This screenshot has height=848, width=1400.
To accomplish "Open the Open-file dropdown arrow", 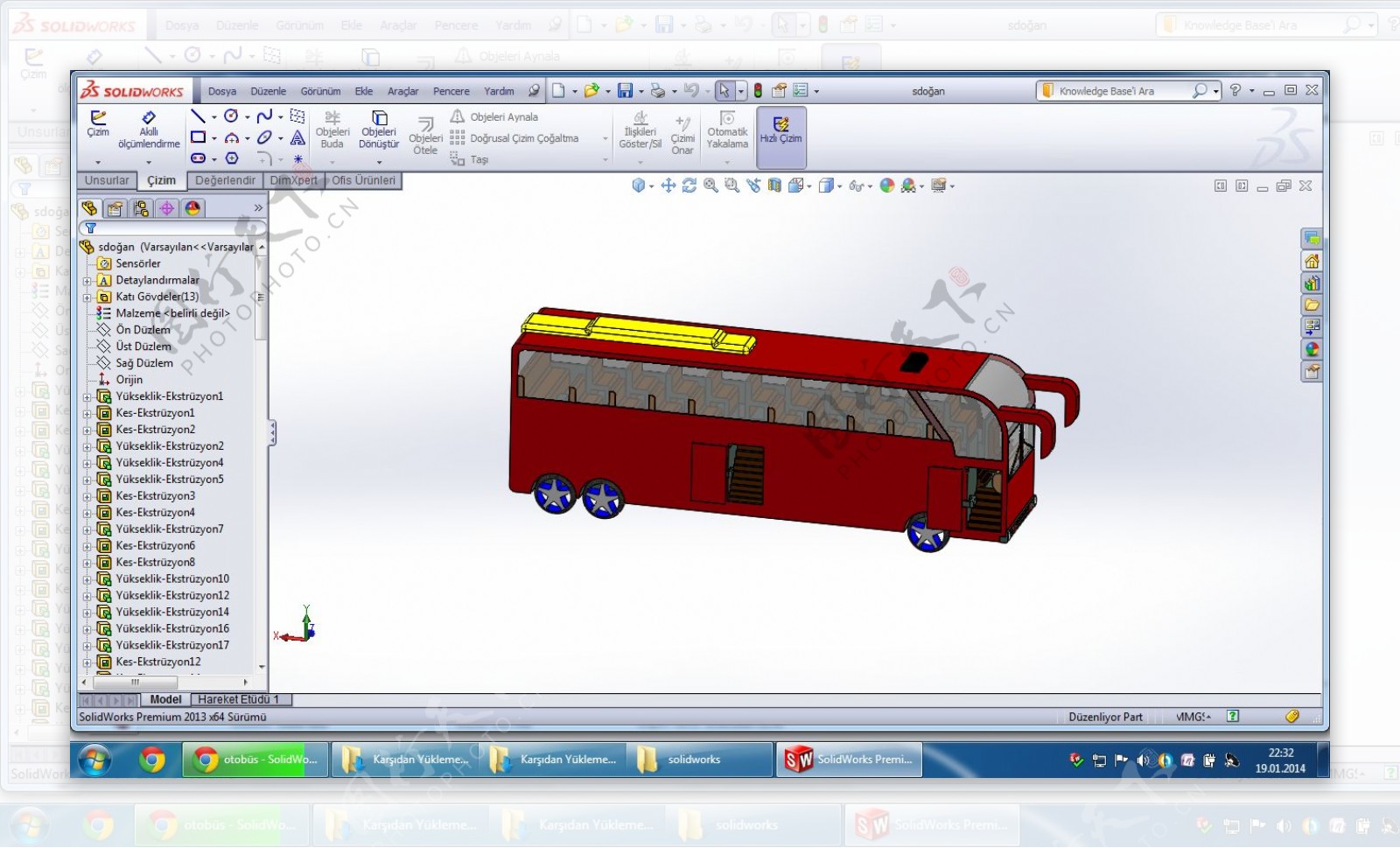I will click(x=608, y=91).
